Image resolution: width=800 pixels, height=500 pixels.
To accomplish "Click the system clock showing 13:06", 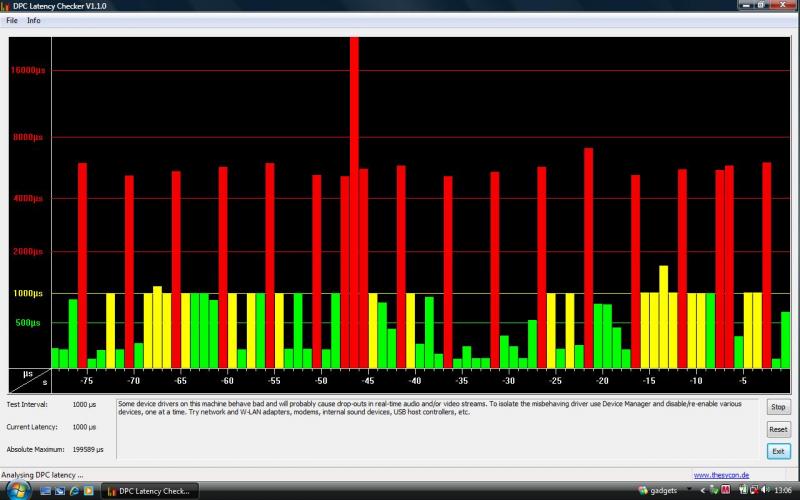I will (x=783, y=491).
